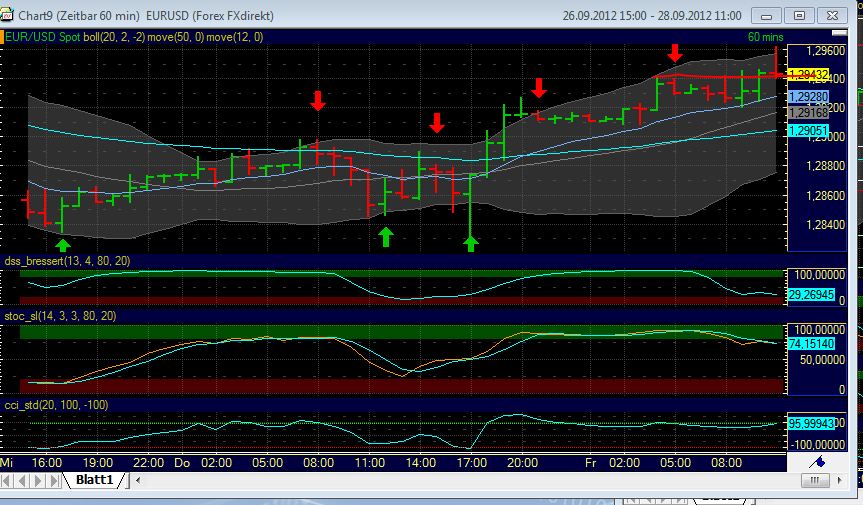The width and height of the screenshot is (863, 505).
Task: Click the 95,99943 CCI value tag
Action: click(811, 424)
